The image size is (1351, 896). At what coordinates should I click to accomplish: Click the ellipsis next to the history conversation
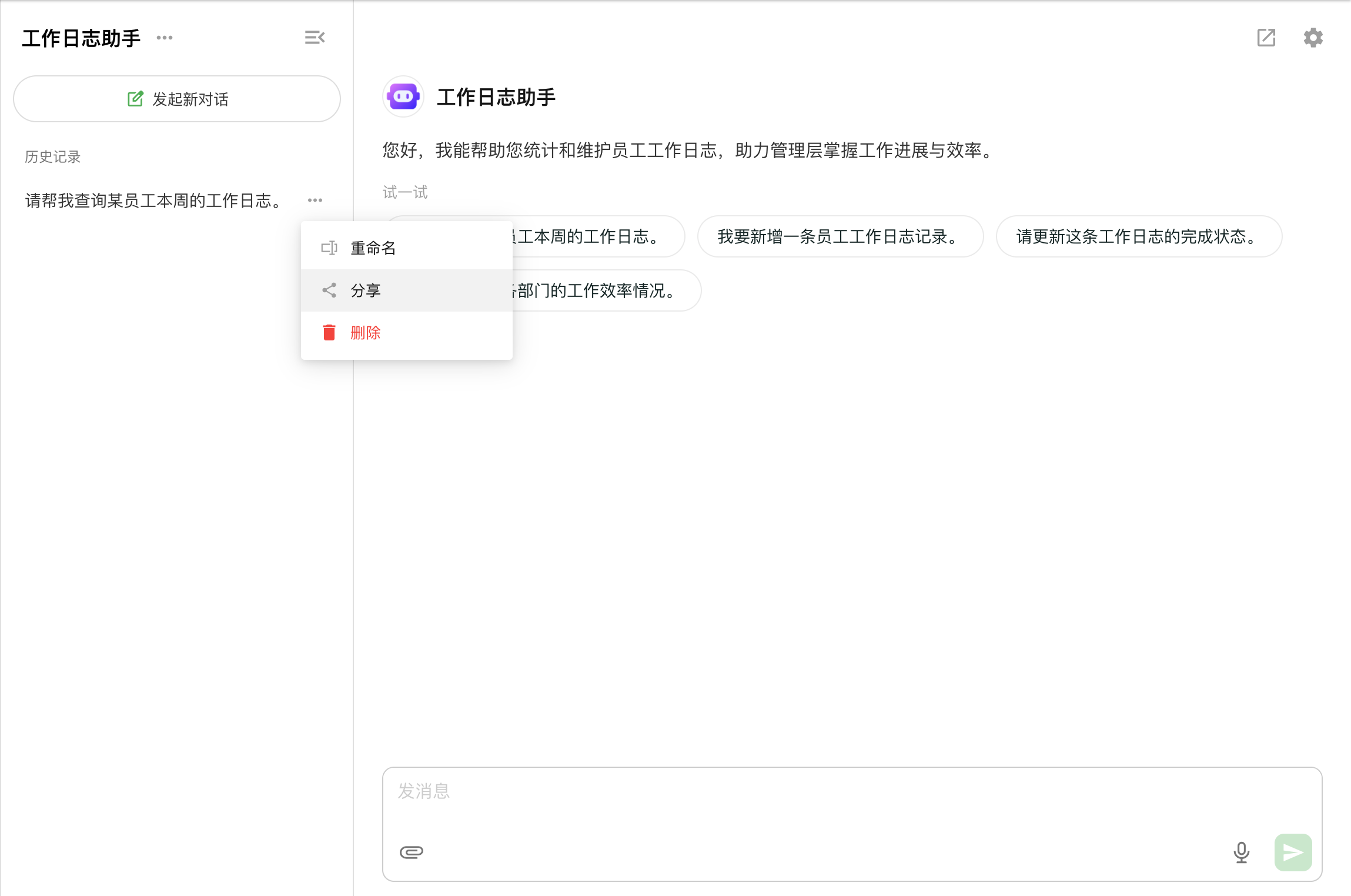click(x=315, y=200)
